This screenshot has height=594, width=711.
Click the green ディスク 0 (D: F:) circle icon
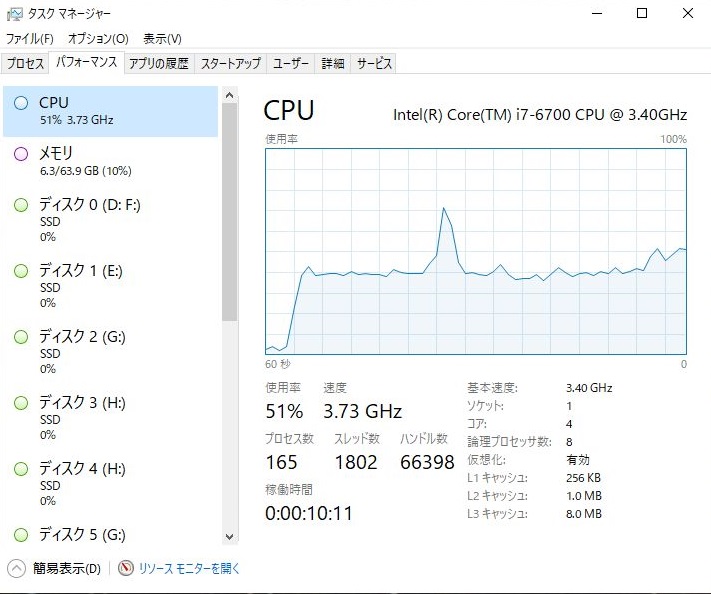(x=21, y=206)
